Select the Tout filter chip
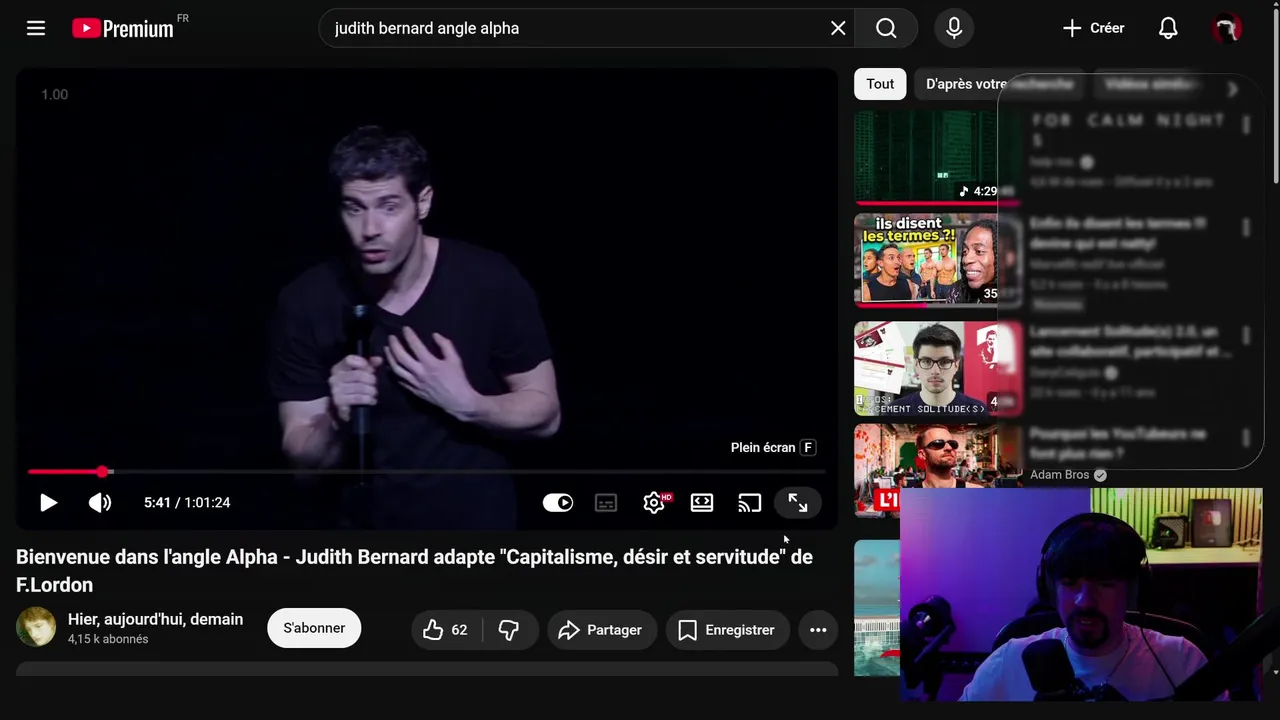1280x720 pixels. [880, 84]
